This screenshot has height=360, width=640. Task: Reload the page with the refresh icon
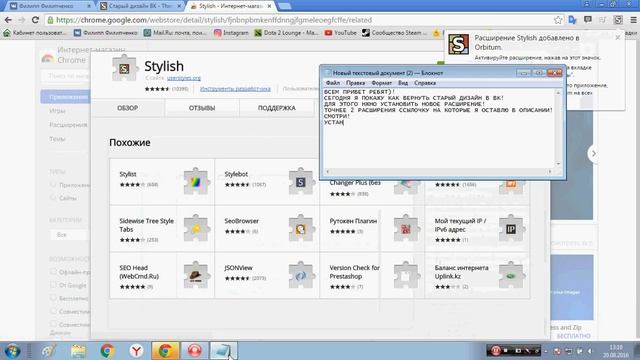[35, 20]
